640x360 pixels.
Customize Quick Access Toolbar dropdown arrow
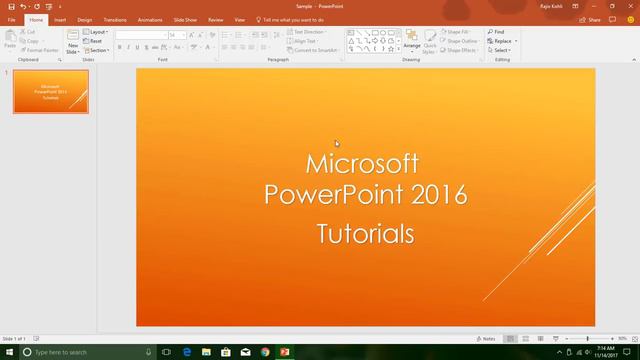[x=60, y=7]
